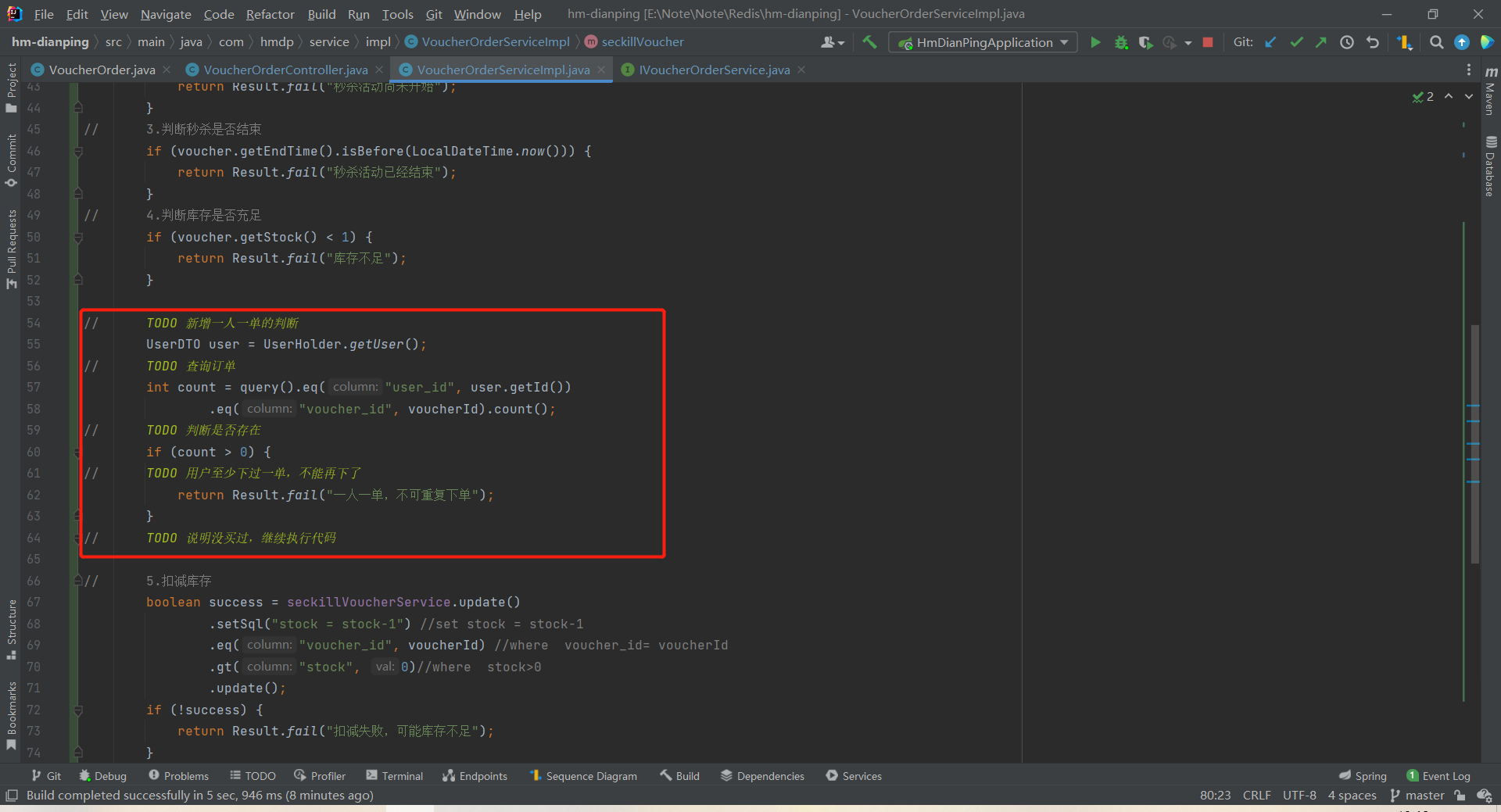Screen dimensions: 1501x812
Task: Click the UTF-8 encoding status item
Action: (x=1299, y=795)
